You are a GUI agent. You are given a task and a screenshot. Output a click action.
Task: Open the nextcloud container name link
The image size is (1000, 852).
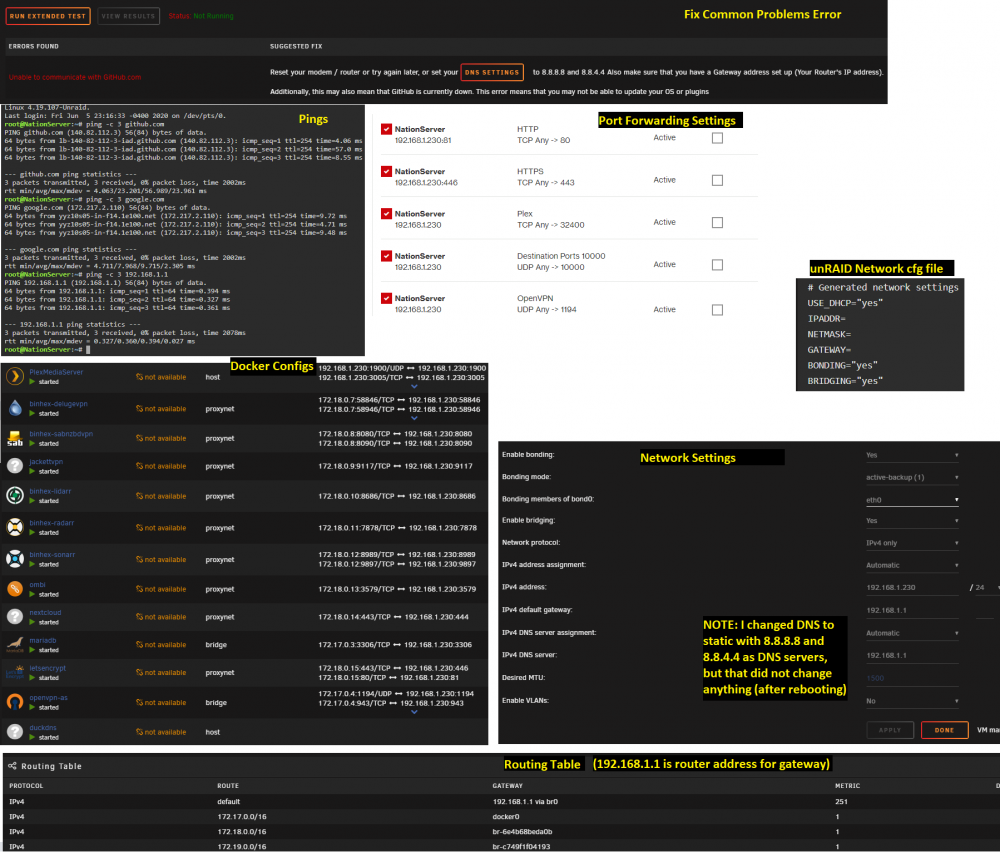(45, 612)
